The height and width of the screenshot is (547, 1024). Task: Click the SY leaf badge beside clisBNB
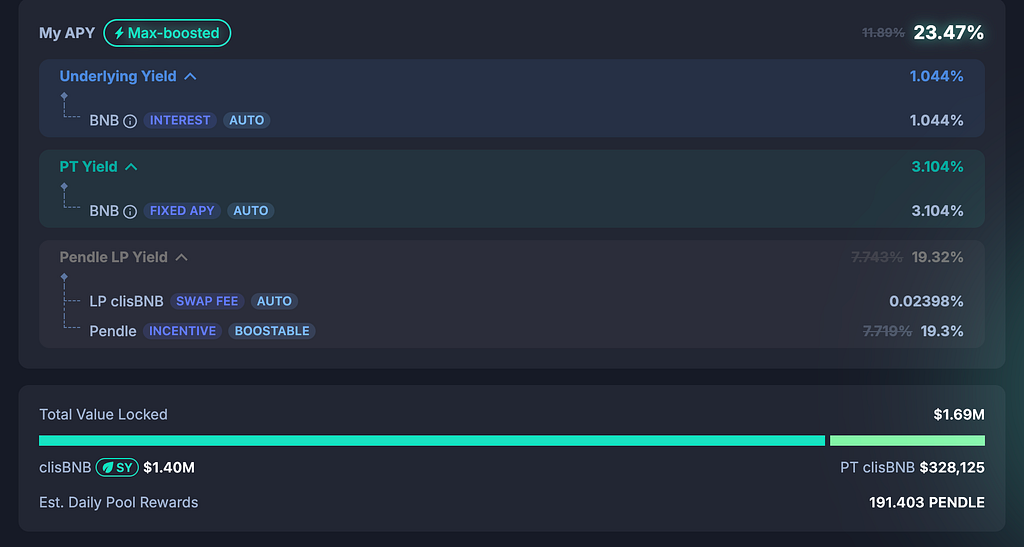117,467
